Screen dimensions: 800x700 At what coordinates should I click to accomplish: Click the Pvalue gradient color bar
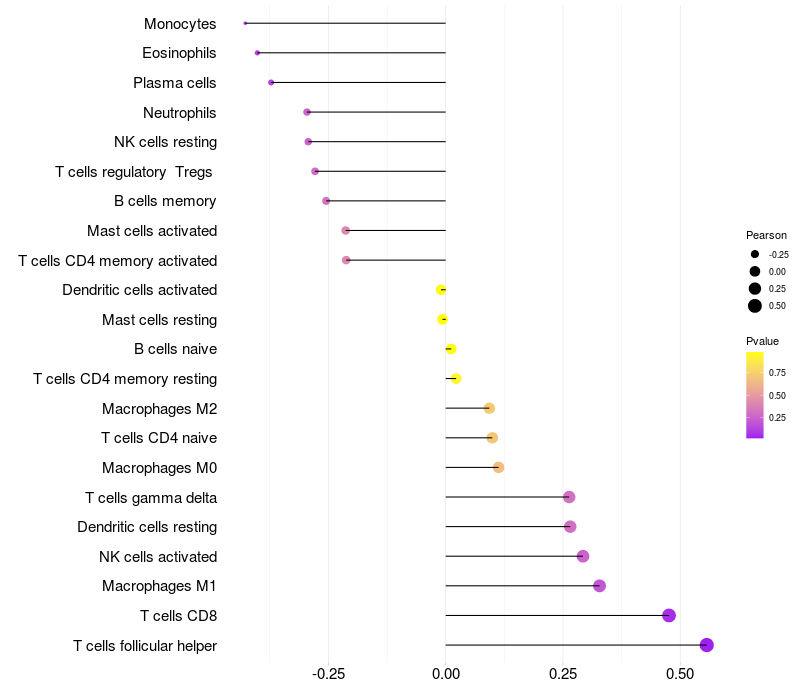click(x=755, y=394)
